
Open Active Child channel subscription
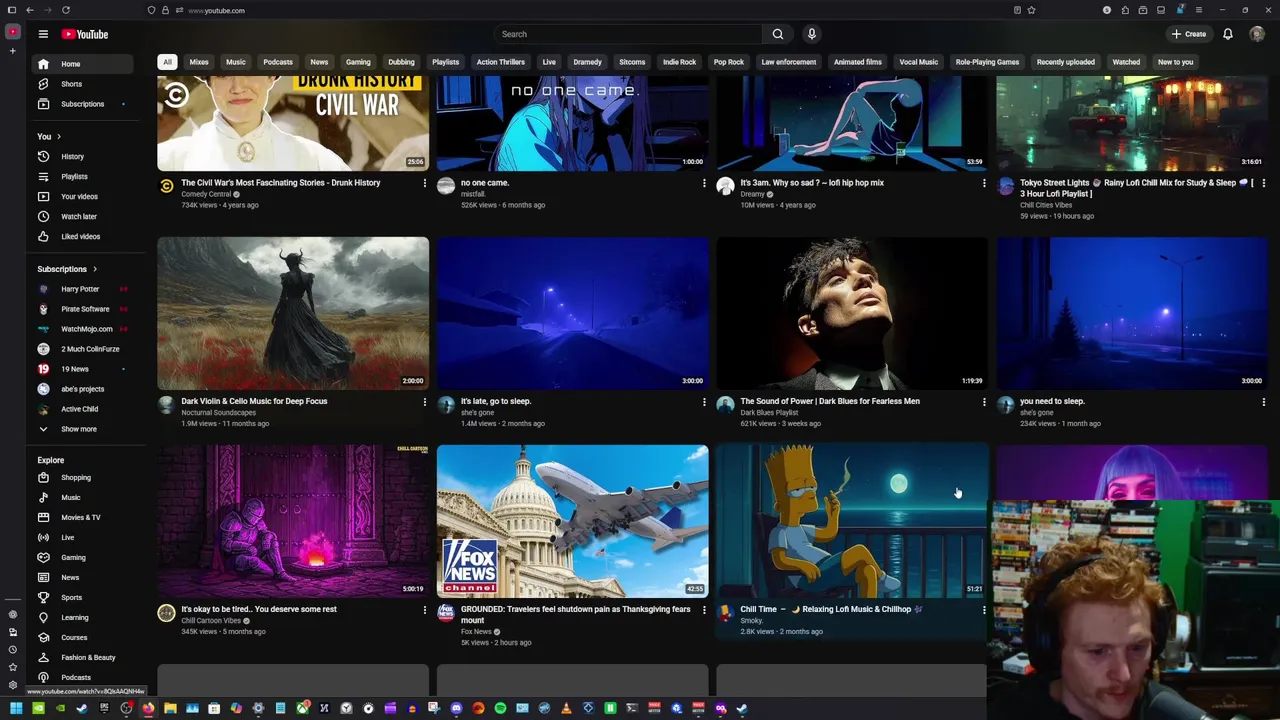click(x=80, y=409)
